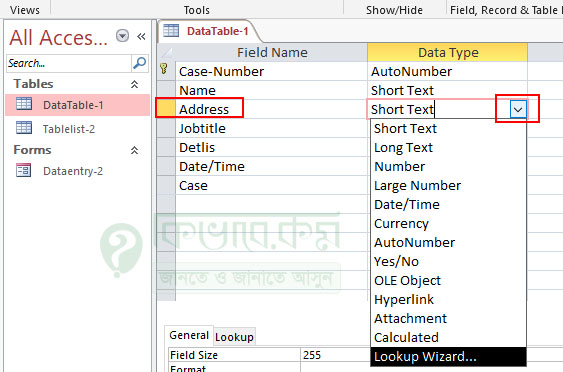This screenshot has width=563, height=372.
Task: Choose AutoNumber from the dropdown list
Action: pos(448,242)
